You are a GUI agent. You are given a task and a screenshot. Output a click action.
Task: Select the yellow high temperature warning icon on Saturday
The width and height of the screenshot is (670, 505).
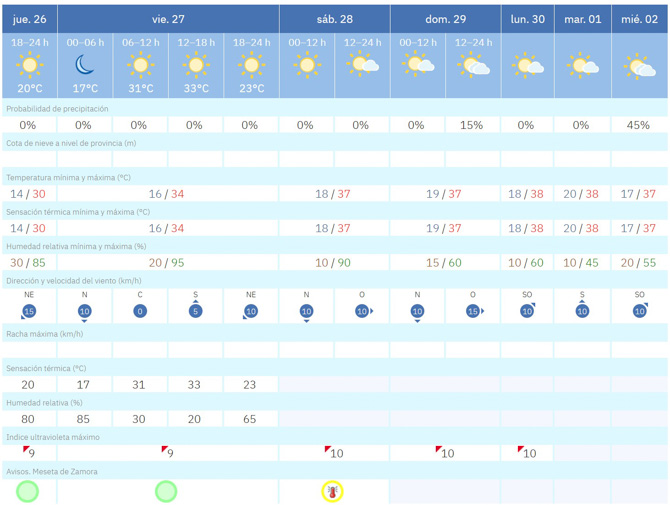(333, 491)
